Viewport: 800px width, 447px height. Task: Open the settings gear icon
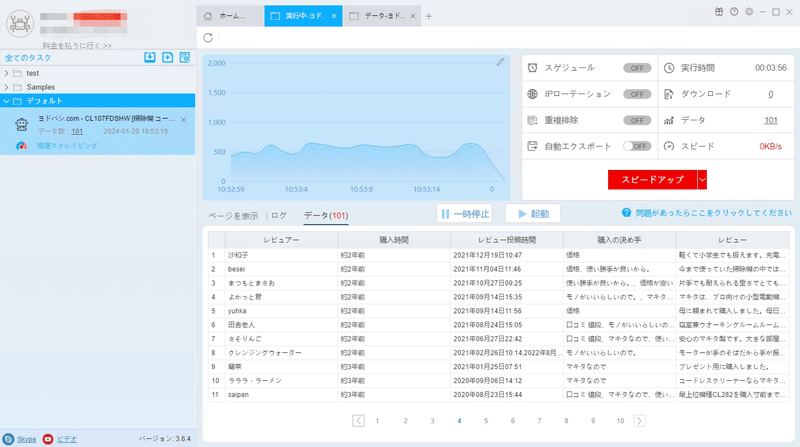(749, 12)
